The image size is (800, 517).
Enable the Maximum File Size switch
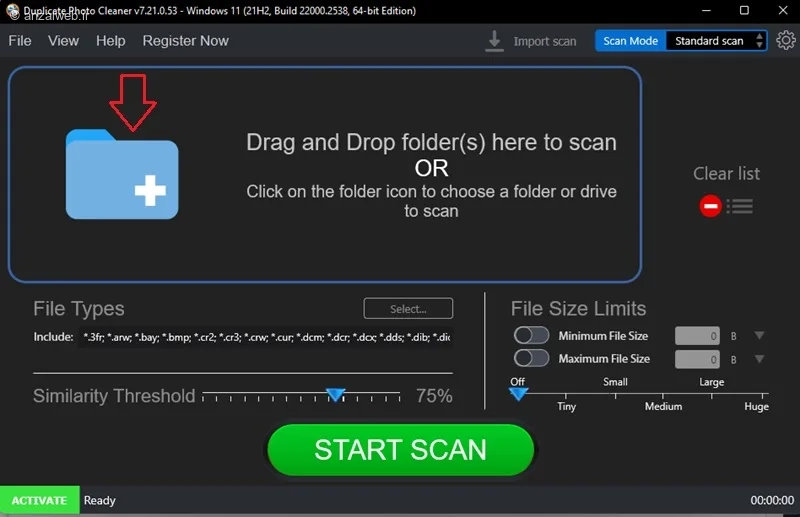[x=531, y=358]
